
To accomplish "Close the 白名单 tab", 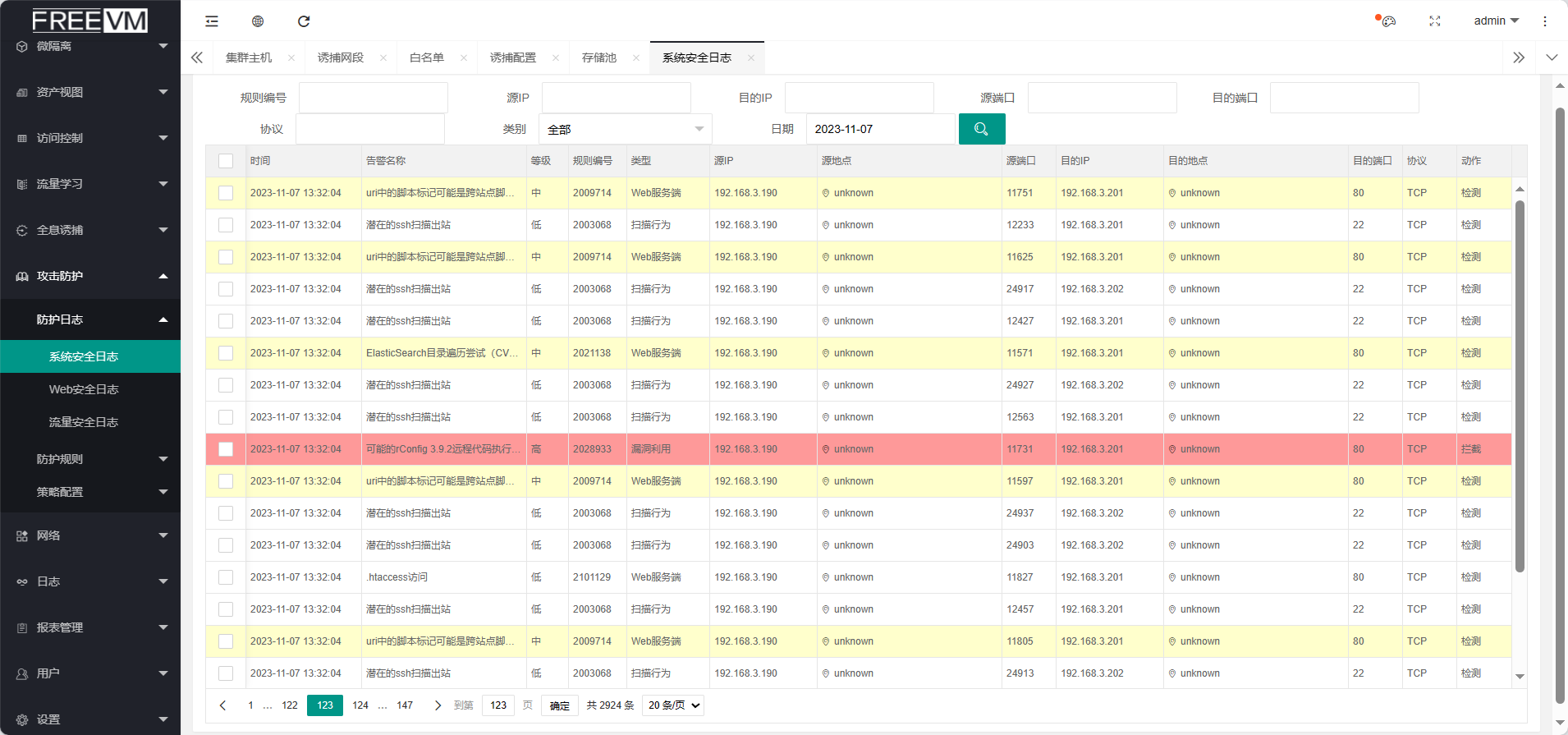I will click(x=464, y=57).
